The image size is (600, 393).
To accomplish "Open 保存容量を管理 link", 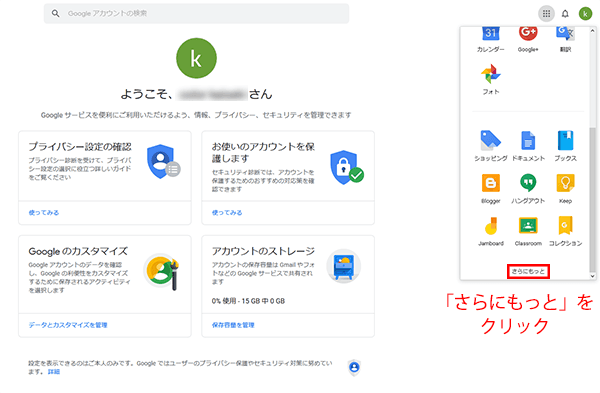I will point(233,325).
